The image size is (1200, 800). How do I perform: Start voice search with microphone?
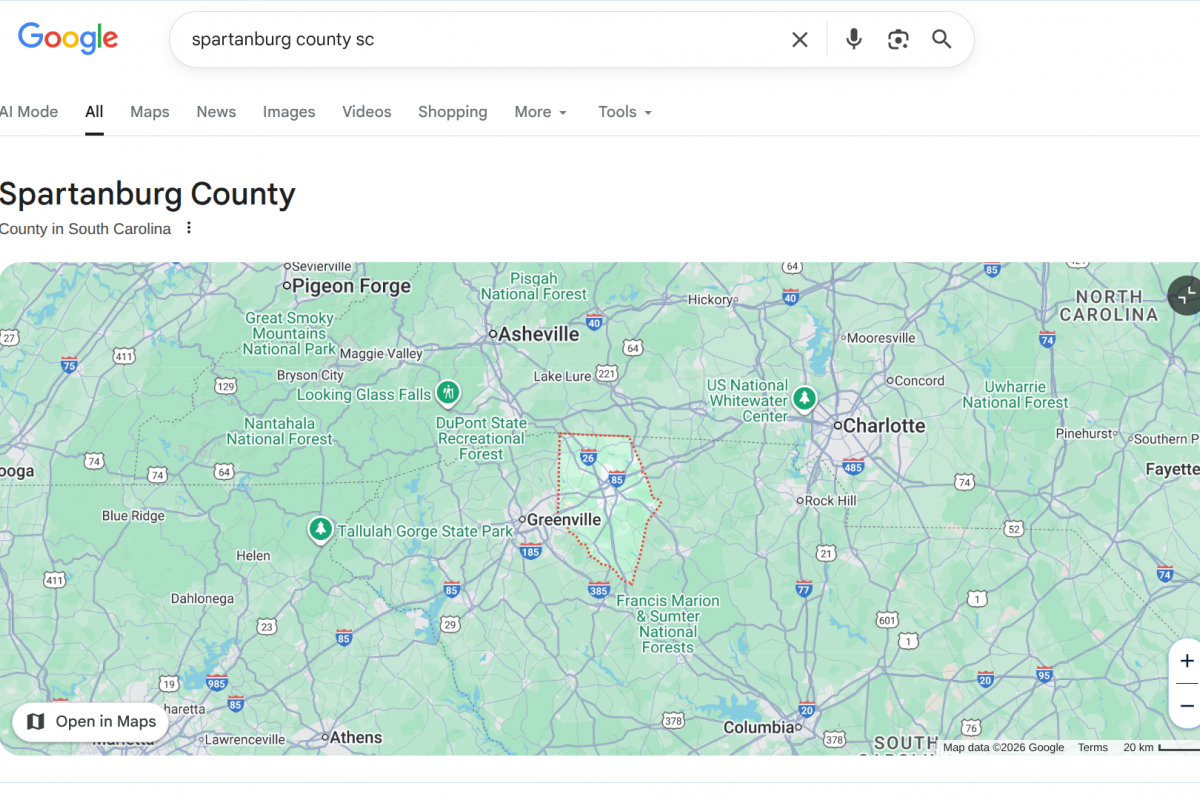click(853, 40)
